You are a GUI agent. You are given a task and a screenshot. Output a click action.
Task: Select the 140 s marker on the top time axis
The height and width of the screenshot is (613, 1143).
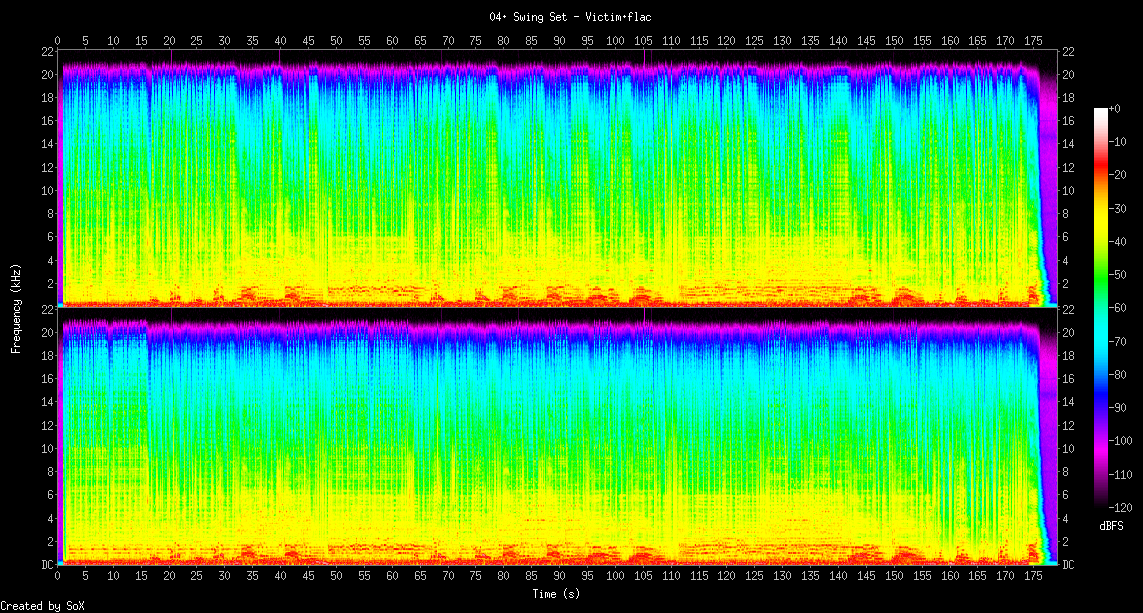838,41
